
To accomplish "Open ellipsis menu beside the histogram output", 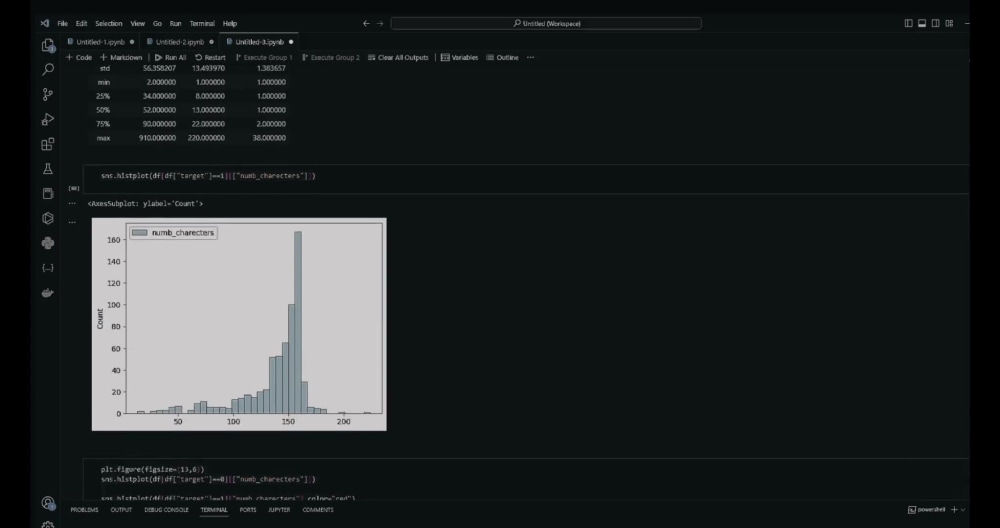I will 72,223.
